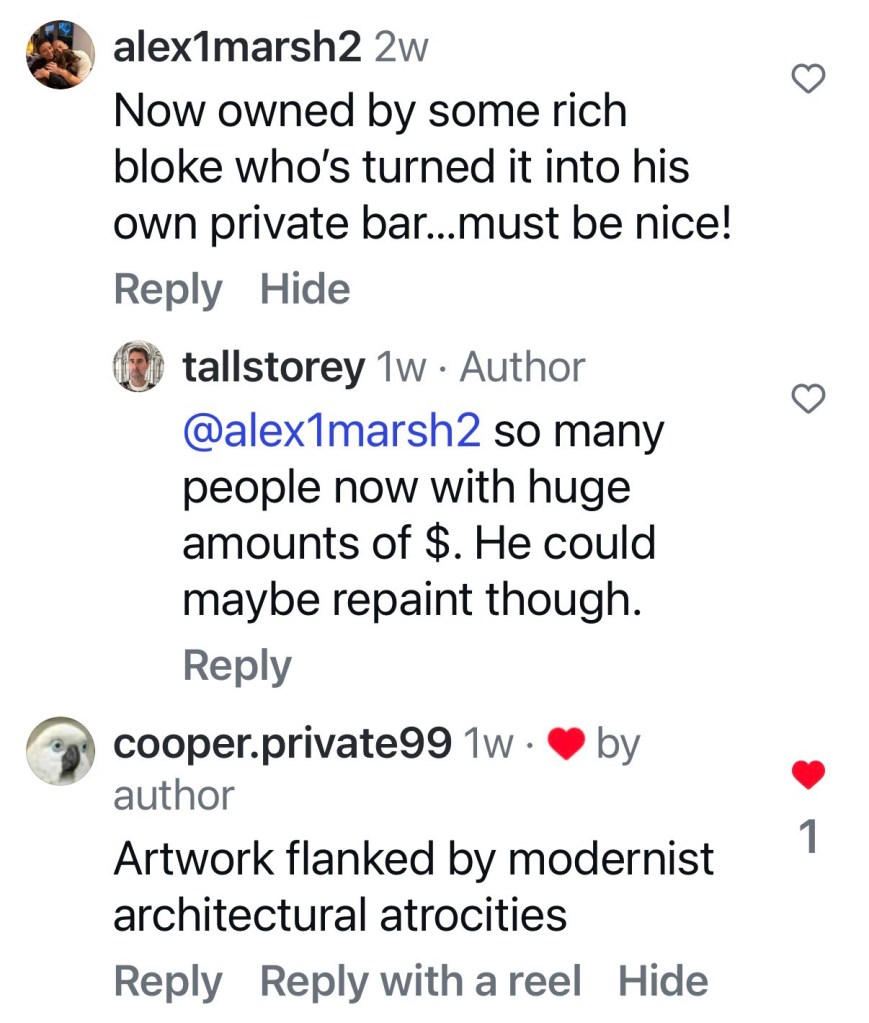Reply to tallstorey's repaint comment

[x=236, y=665]
